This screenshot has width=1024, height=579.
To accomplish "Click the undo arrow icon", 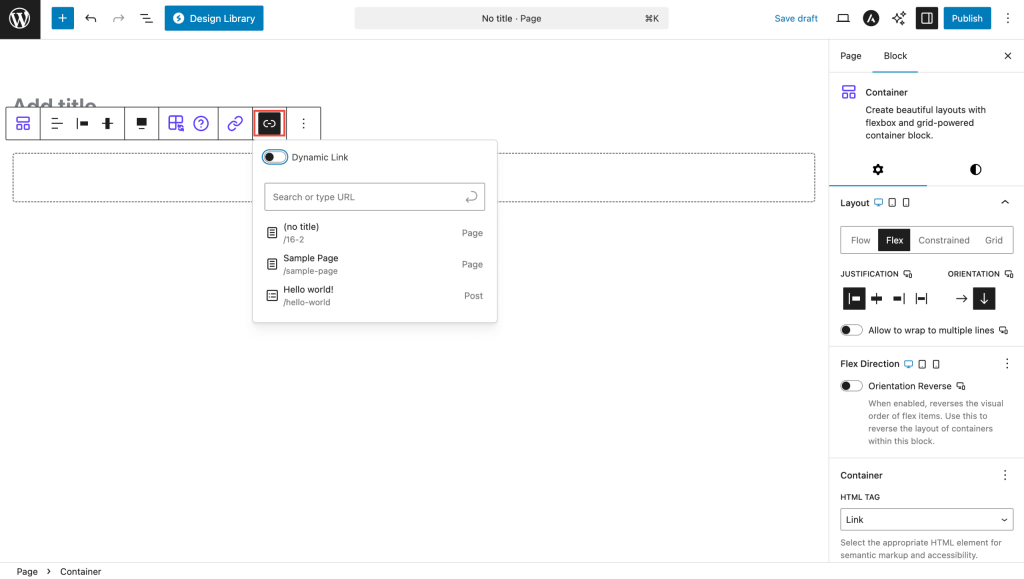I will [x=91, y=18].
